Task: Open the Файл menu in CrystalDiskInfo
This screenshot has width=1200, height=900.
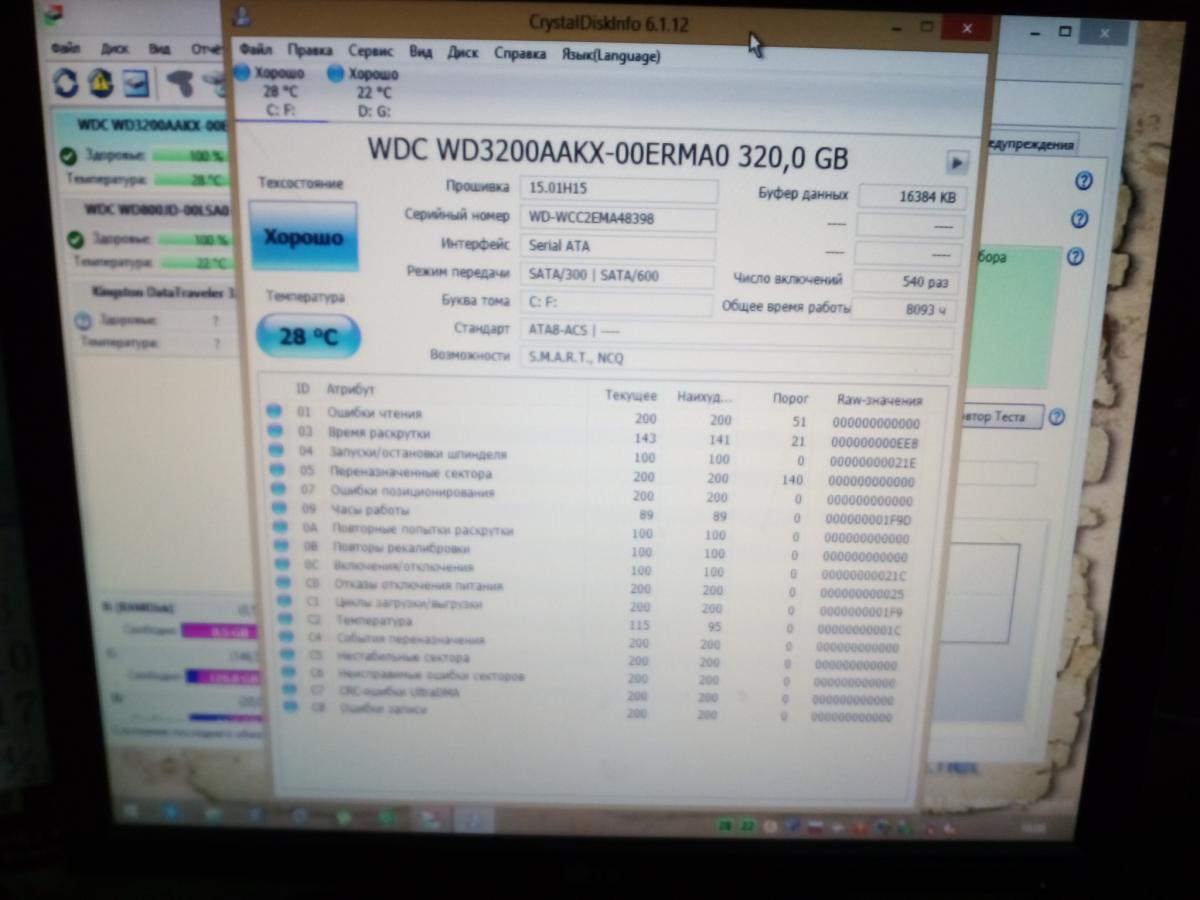Action: pos(255,50)
